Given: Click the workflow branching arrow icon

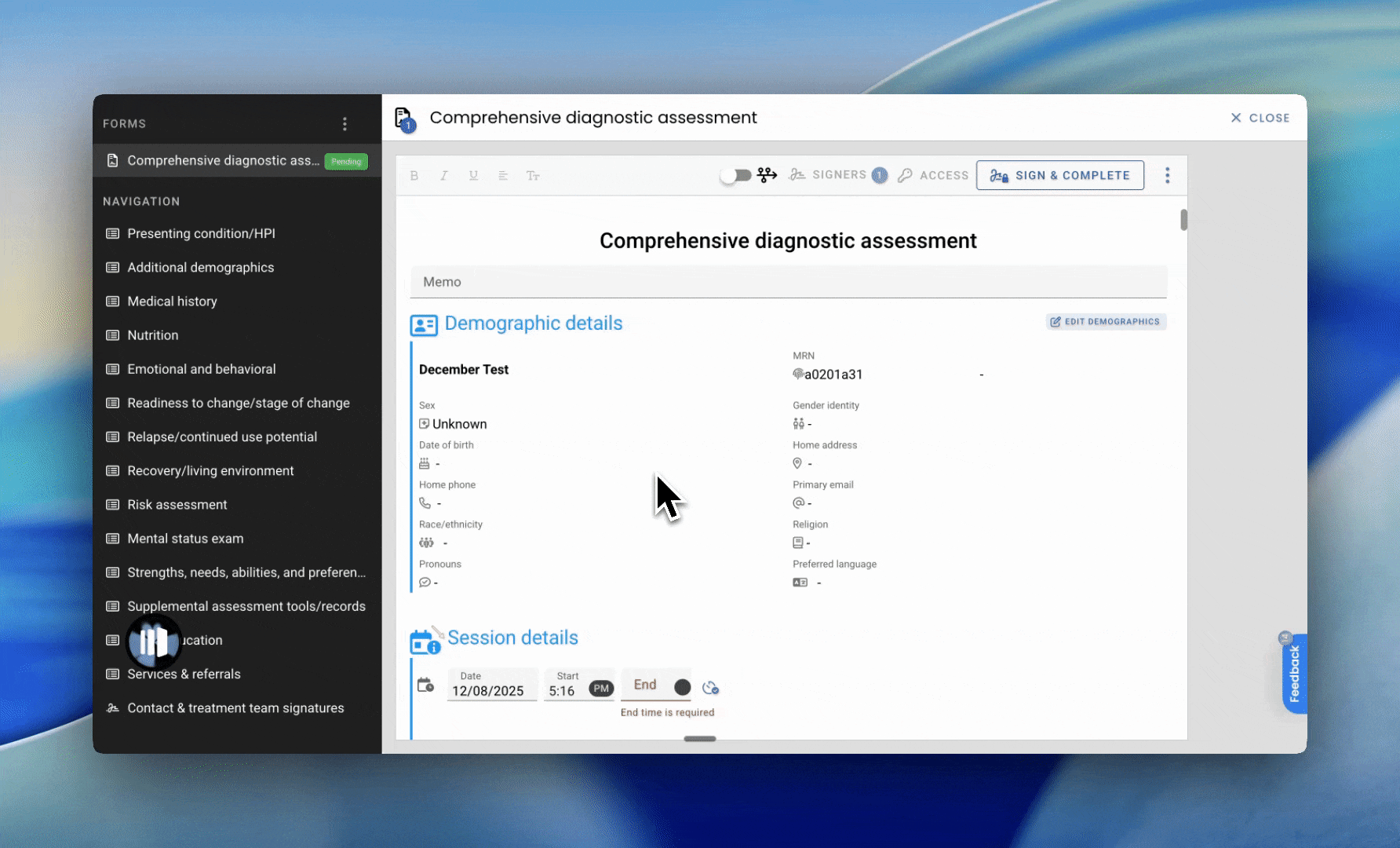Looking at the screenshot, I should pyautogui.click(x=767, y=175).
